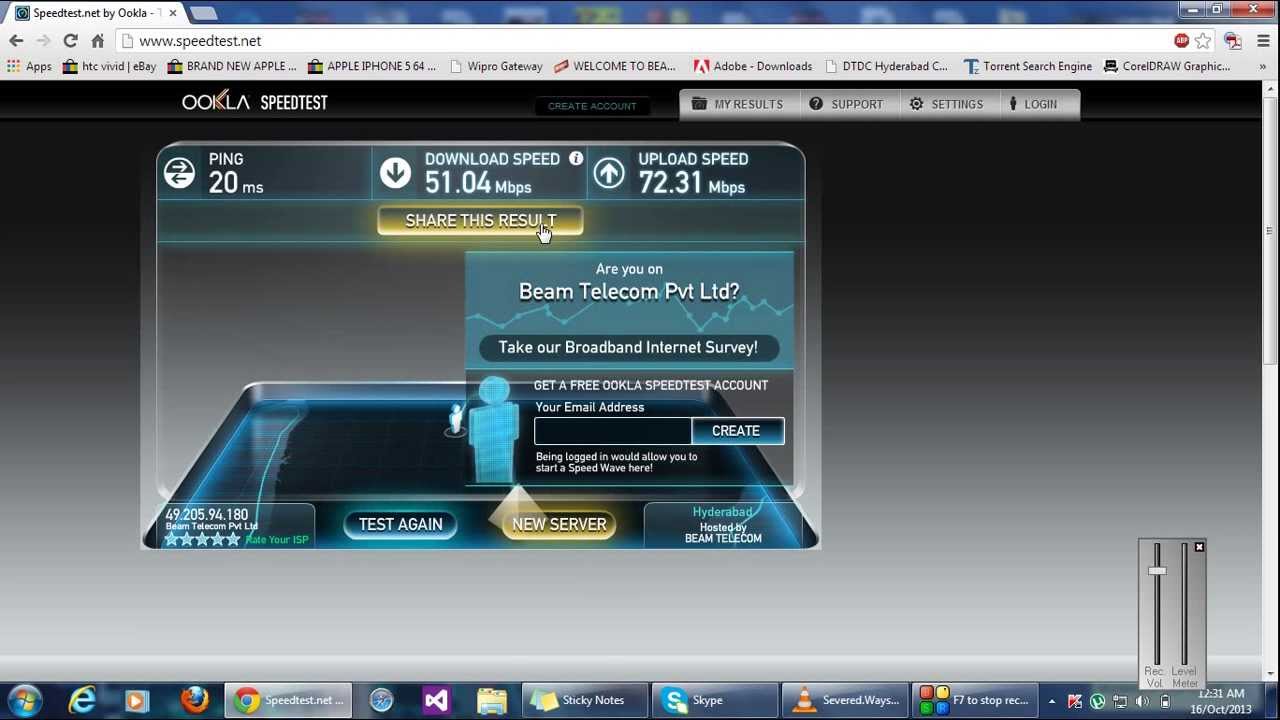The height and width of the screenshot is (720, 1280).
Task: Open the htc vivid eBay bookmark
Action: [x=109, y=66]
